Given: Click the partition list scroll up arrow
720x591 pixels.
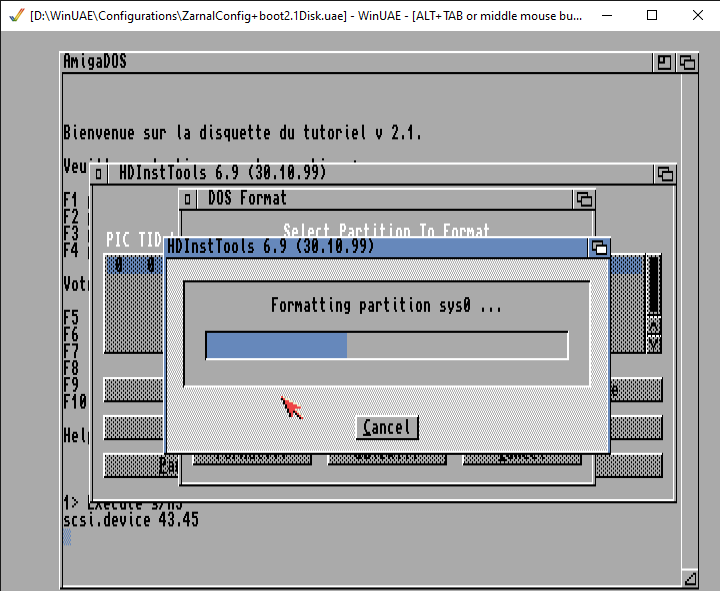Looking at the screenshot, I should (654, 326).
